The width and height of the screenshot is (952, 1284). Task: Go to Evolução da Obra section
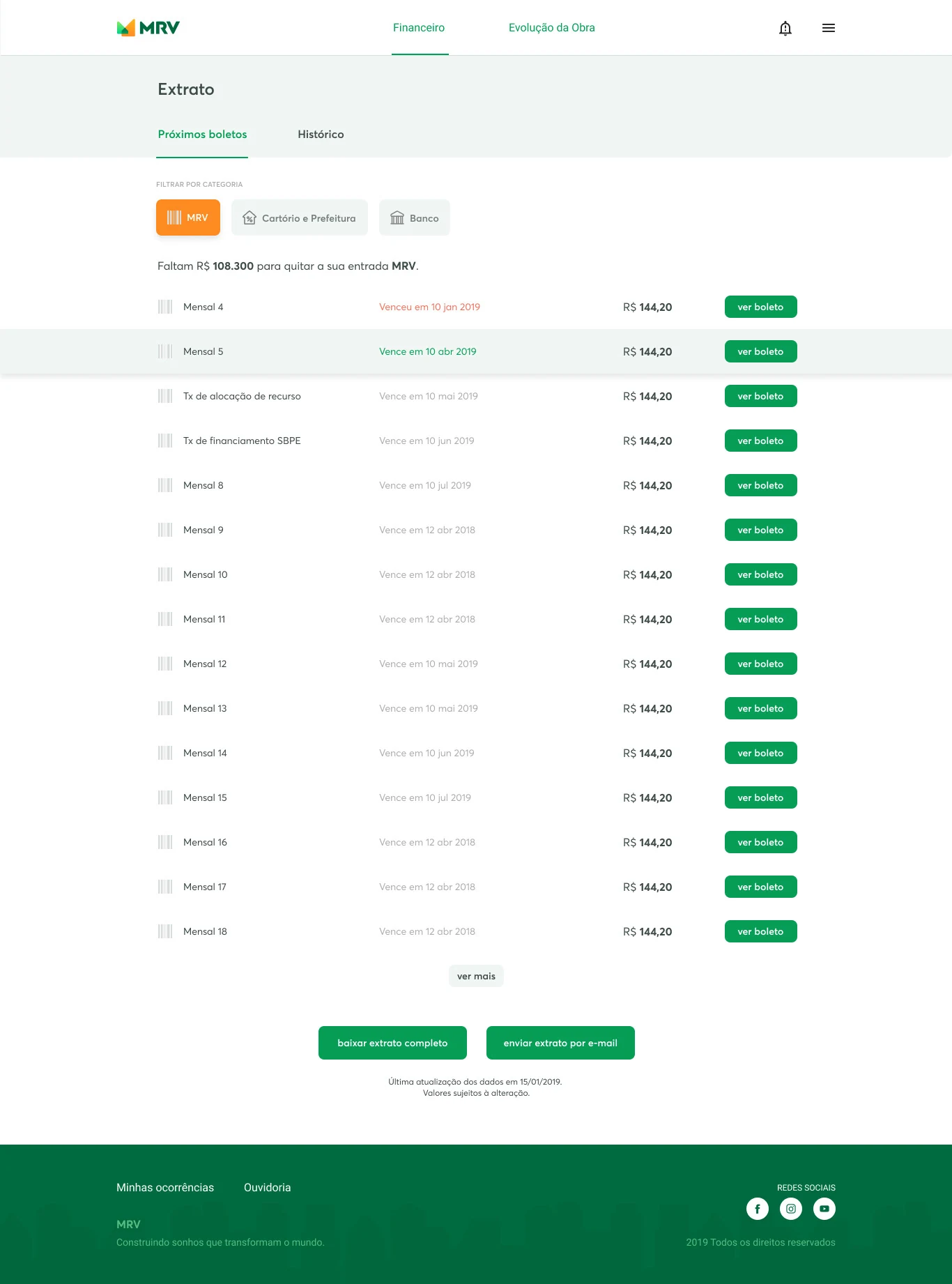[551, 28]
